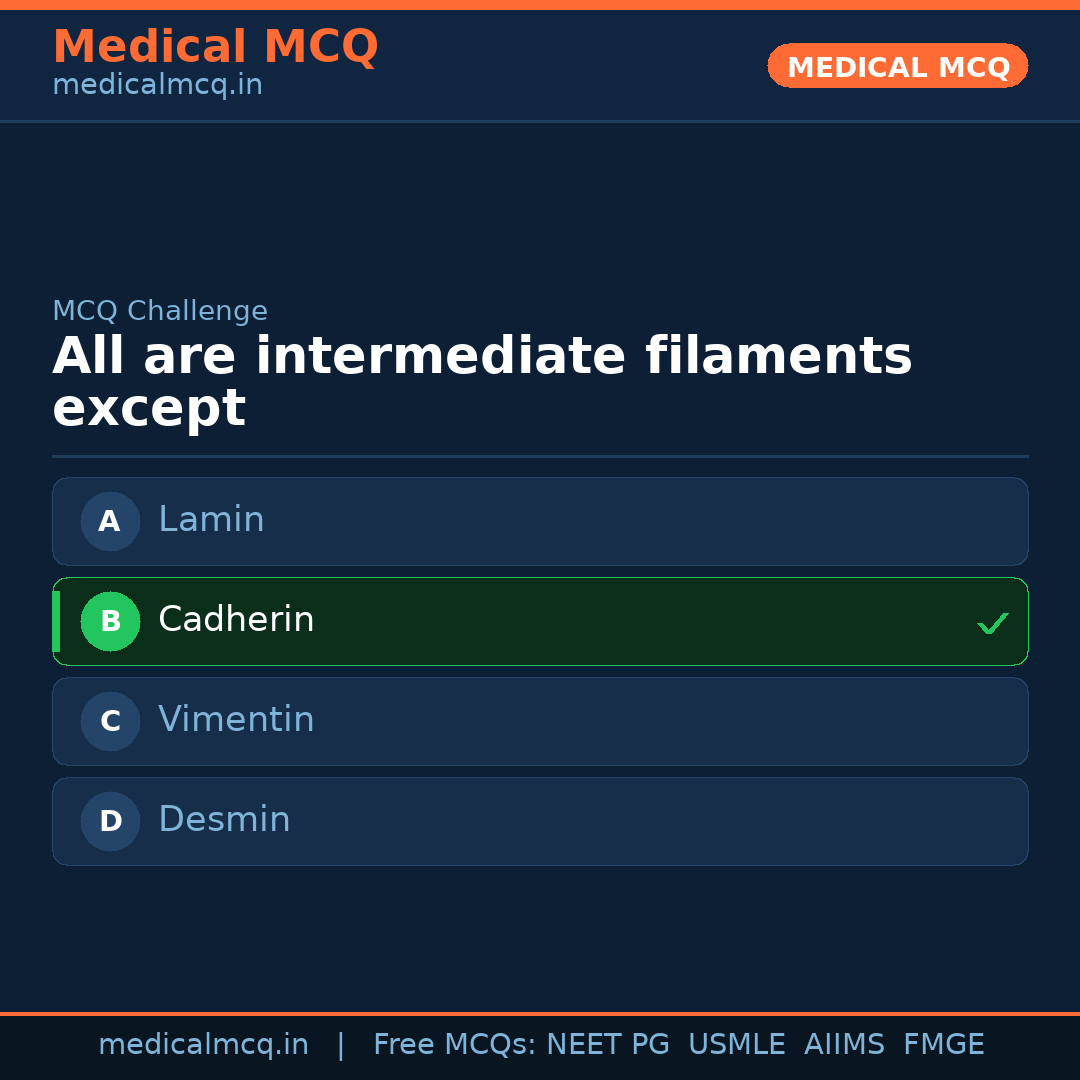Open the medicalmcq.in link in footer
This screenshot has height=1080, width=1080.
(203, 1045)
